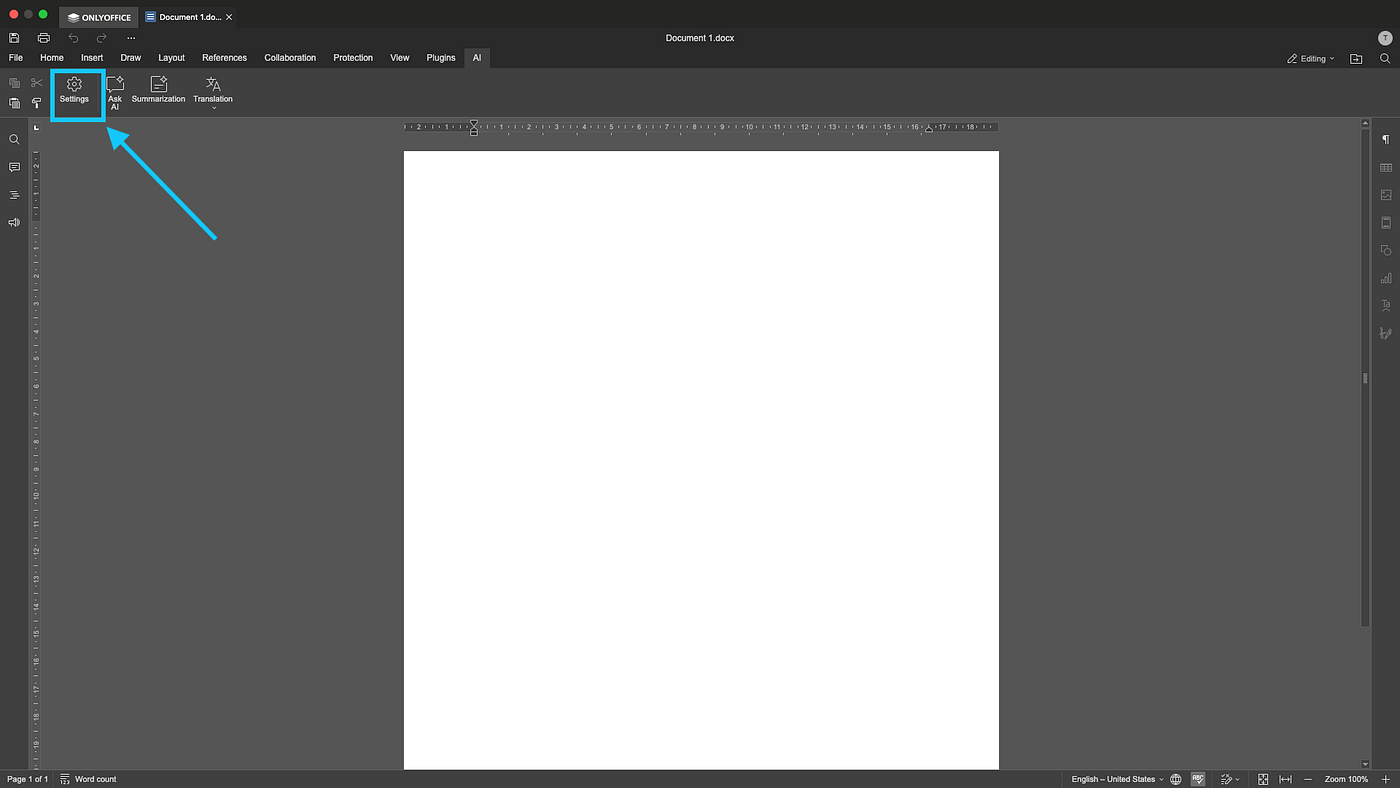Viewport: 1400px width, 788px height.
Task: Select the AI ribbon tab
Action: [477, 58]
